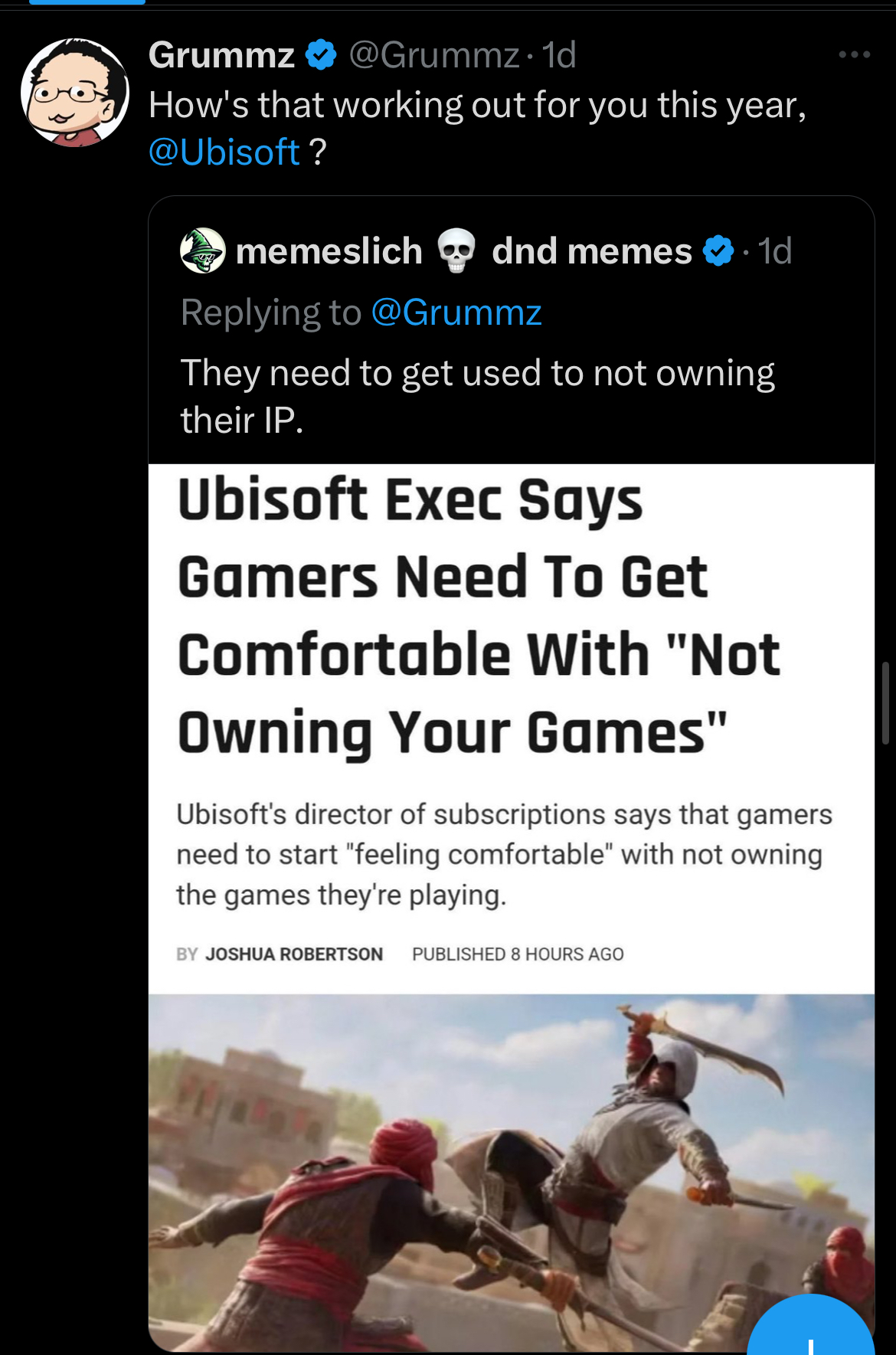
Task: Open memeslich dnd memes profile name
Action: (463, 251)
